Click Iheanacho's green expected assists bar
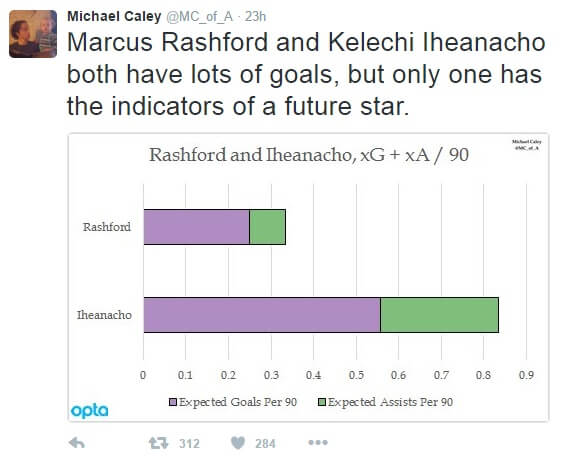This screenshot has width=580, height=461. 440,315
